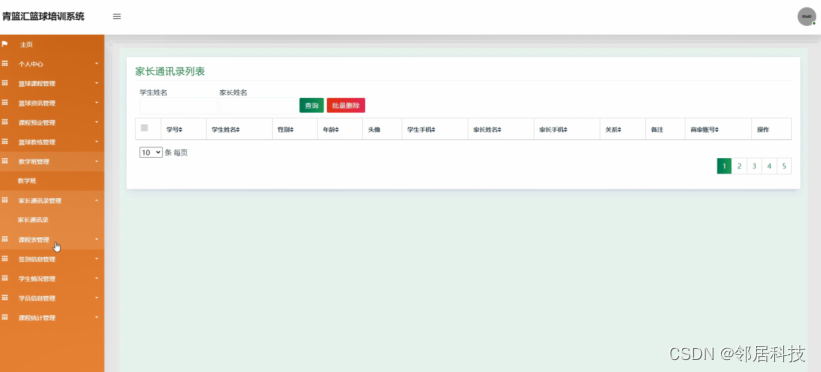Open the user avatar in top-right corner
The height and width of the screenshot is (372, 821).
click(806, 16)
